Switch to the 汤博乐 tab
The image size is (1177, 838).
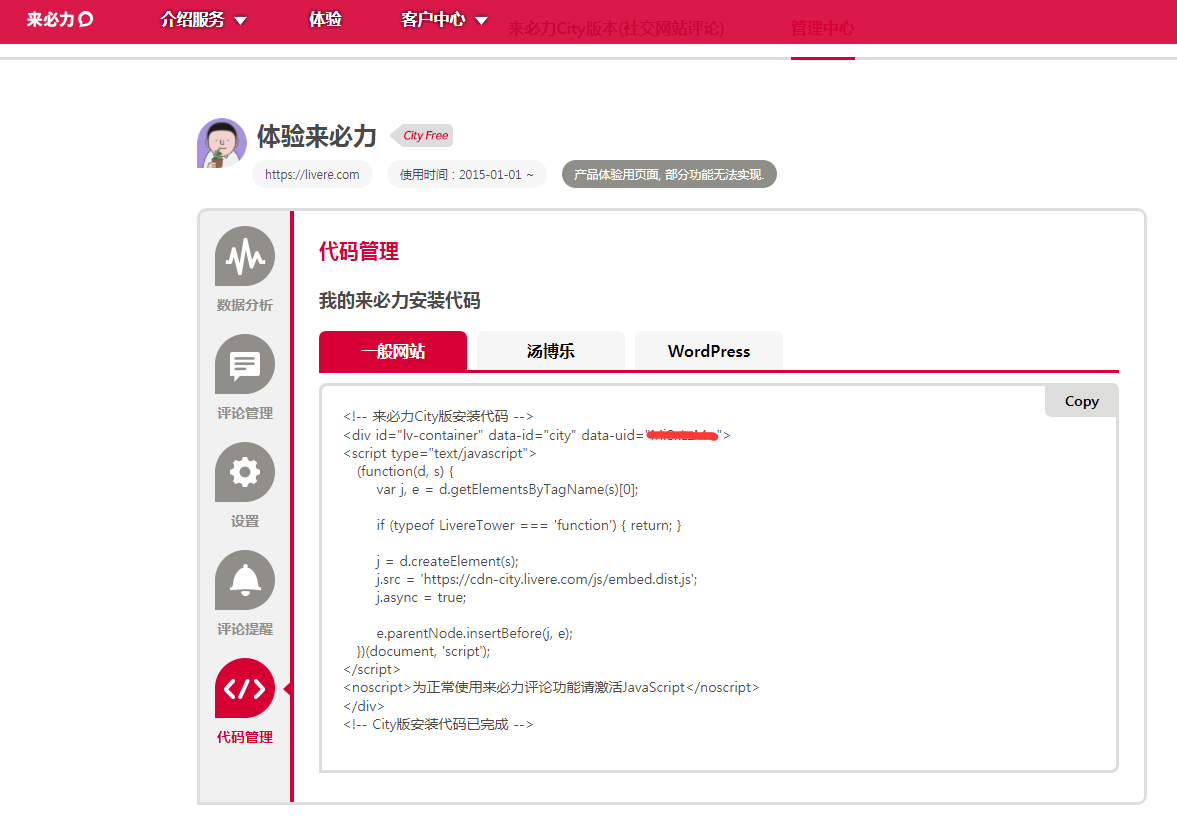coord(551,351)
